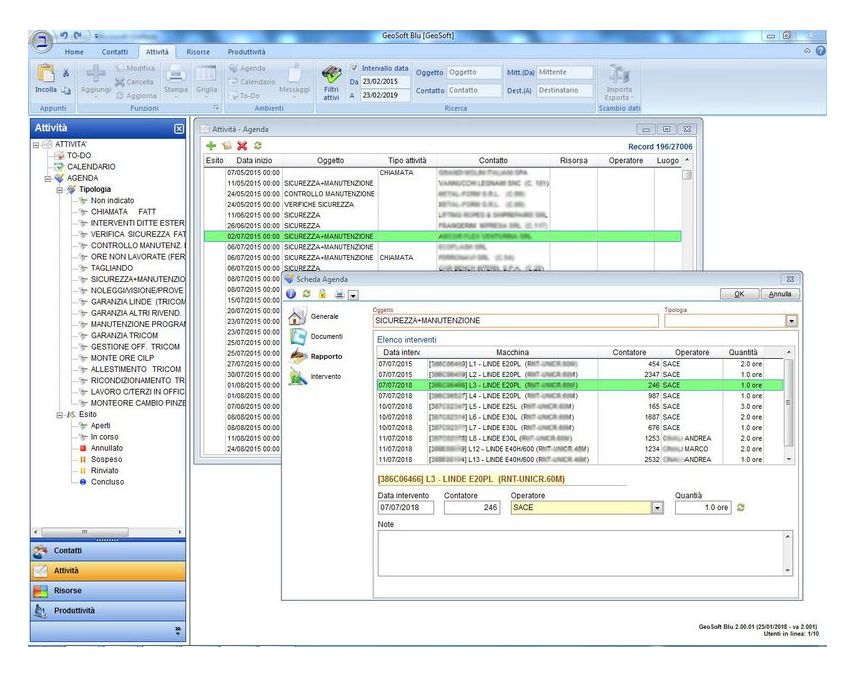Click the Macchina column header
Screen dimensions: 856x678
pos(512,353)
